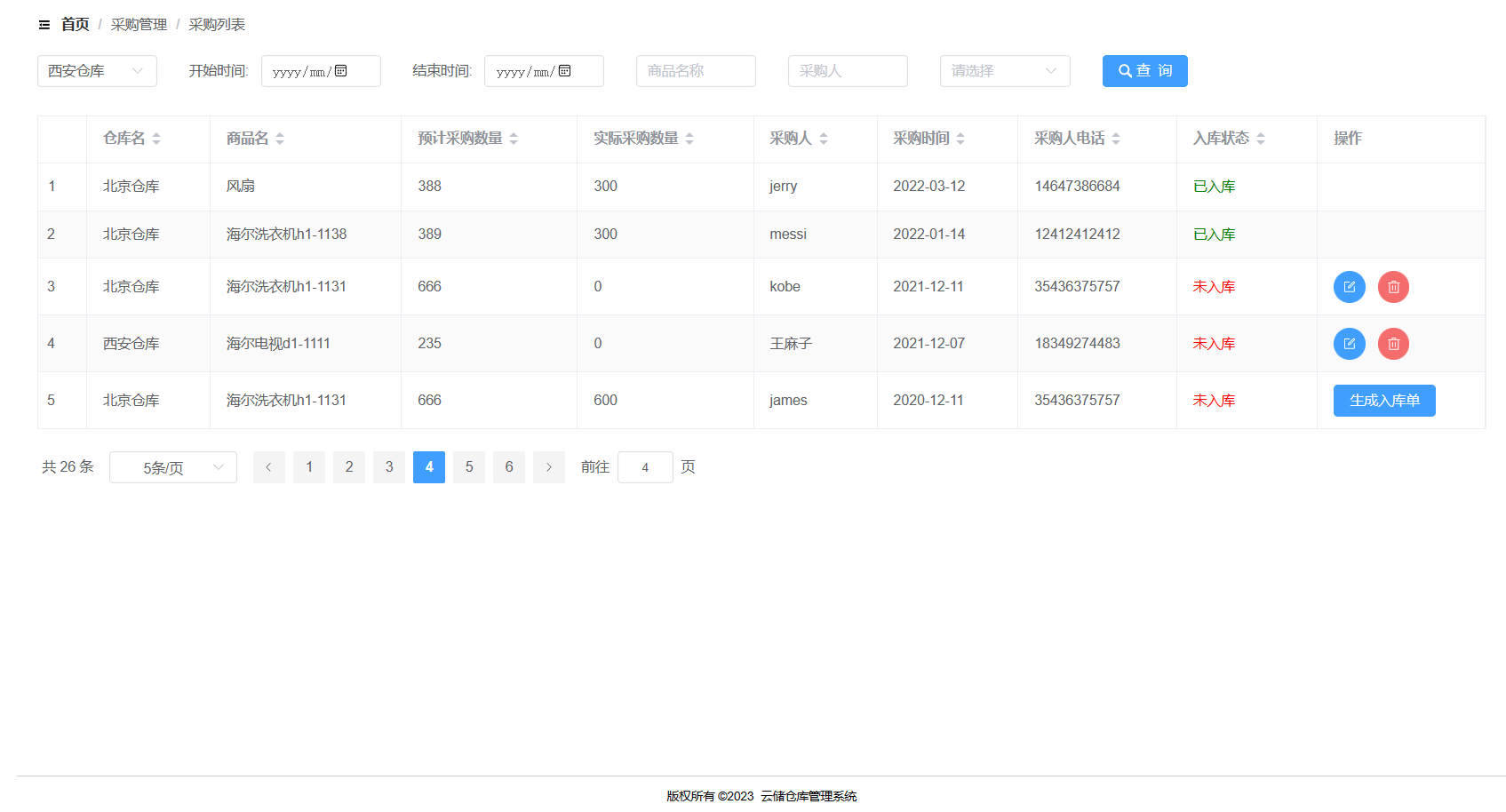This screenshot has height=812, width=1506.
Task: Open the end time calendar picker icon
Action: click(564, 71)
